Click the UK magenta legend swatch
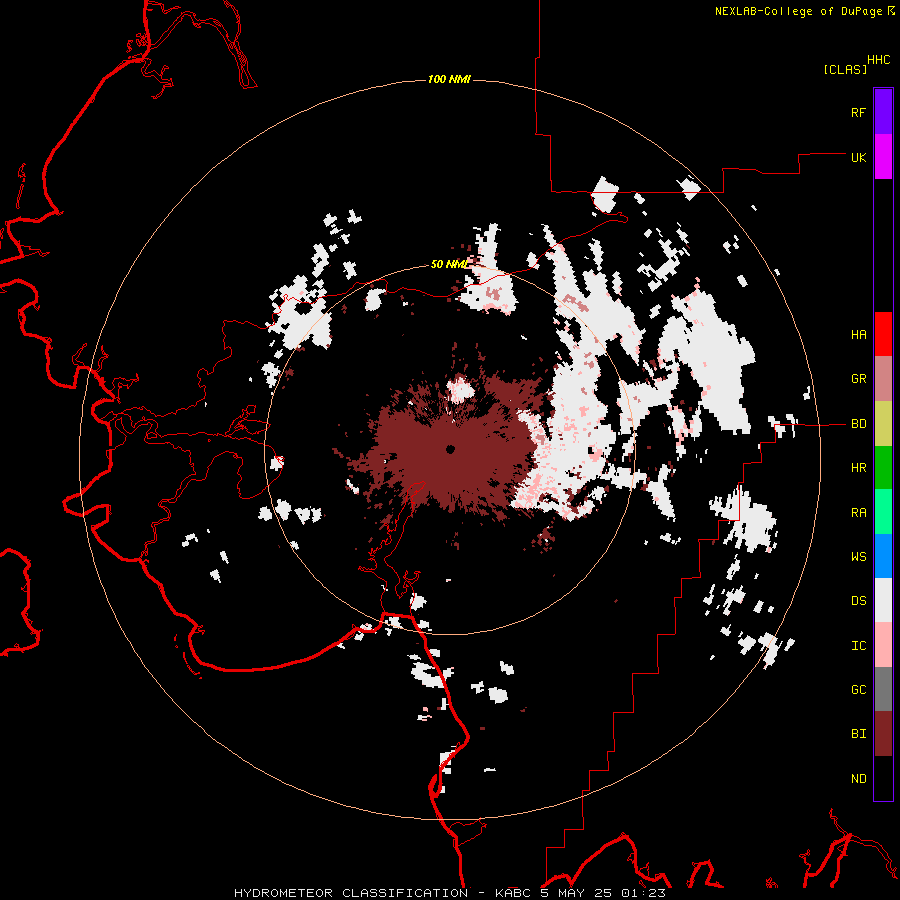Screen dimensions: 900x900 click(x=883, y=157)
